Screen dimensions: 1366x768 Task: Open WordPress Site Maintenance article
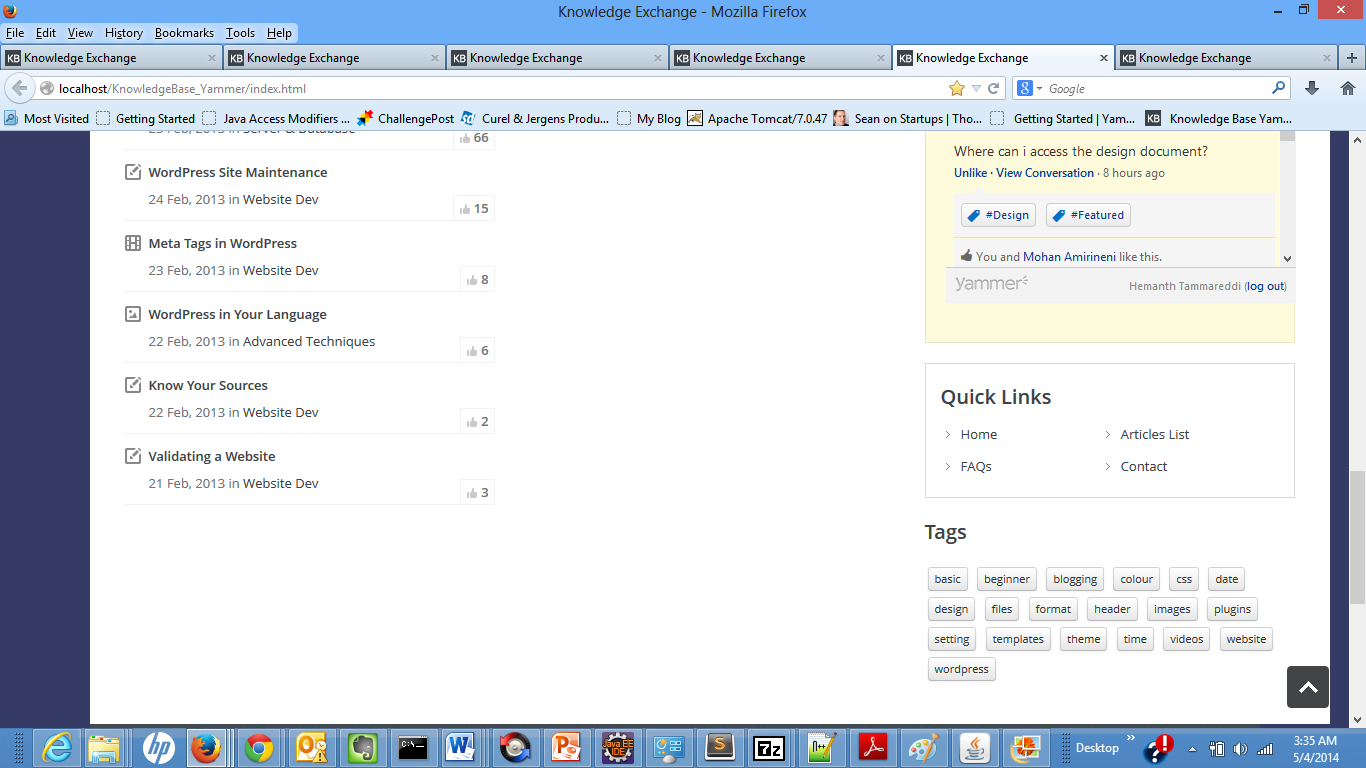coord(238,172)
